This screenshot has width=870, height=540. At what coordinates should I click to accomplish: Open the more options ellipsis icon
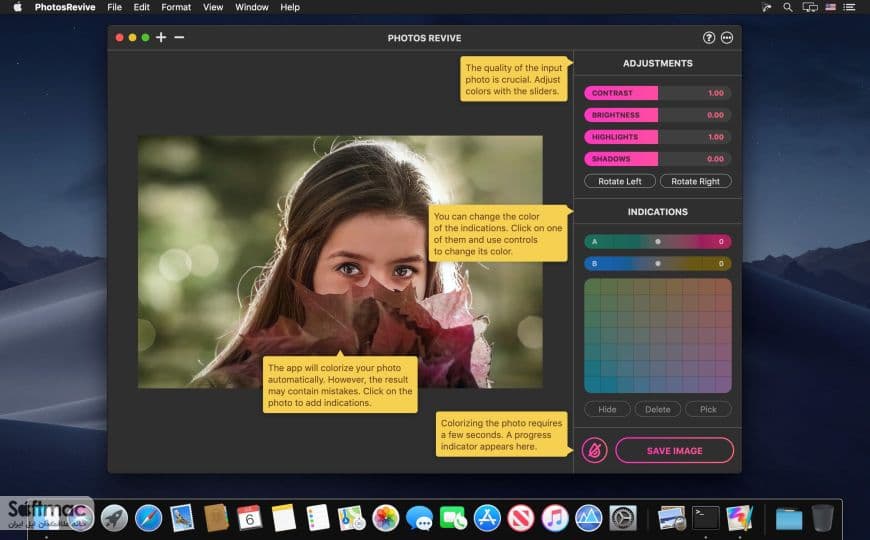pyautogui.click(x=727, y=38)
